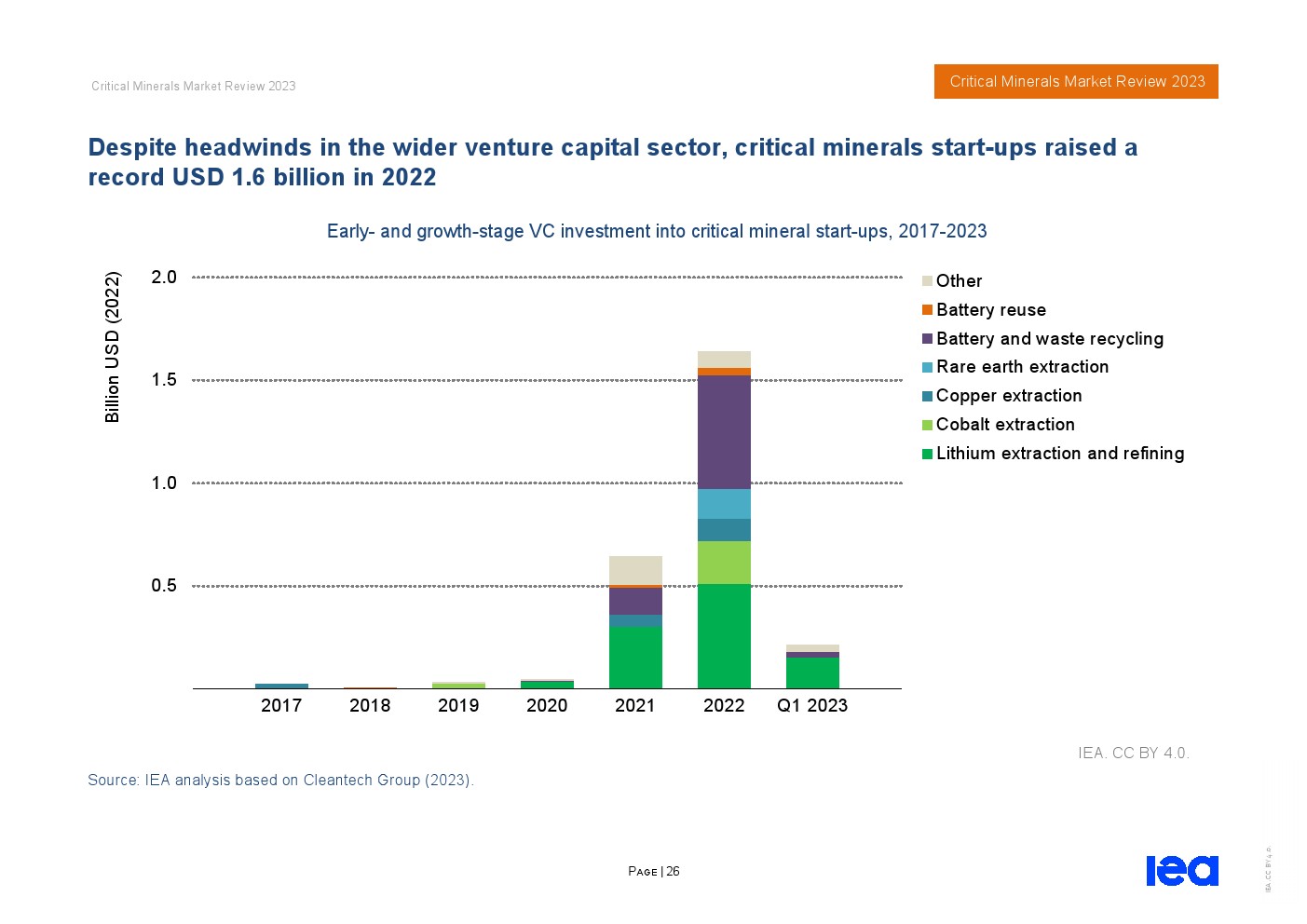Select the Battery reuse orange legend swatch

[x=927, y=309]
